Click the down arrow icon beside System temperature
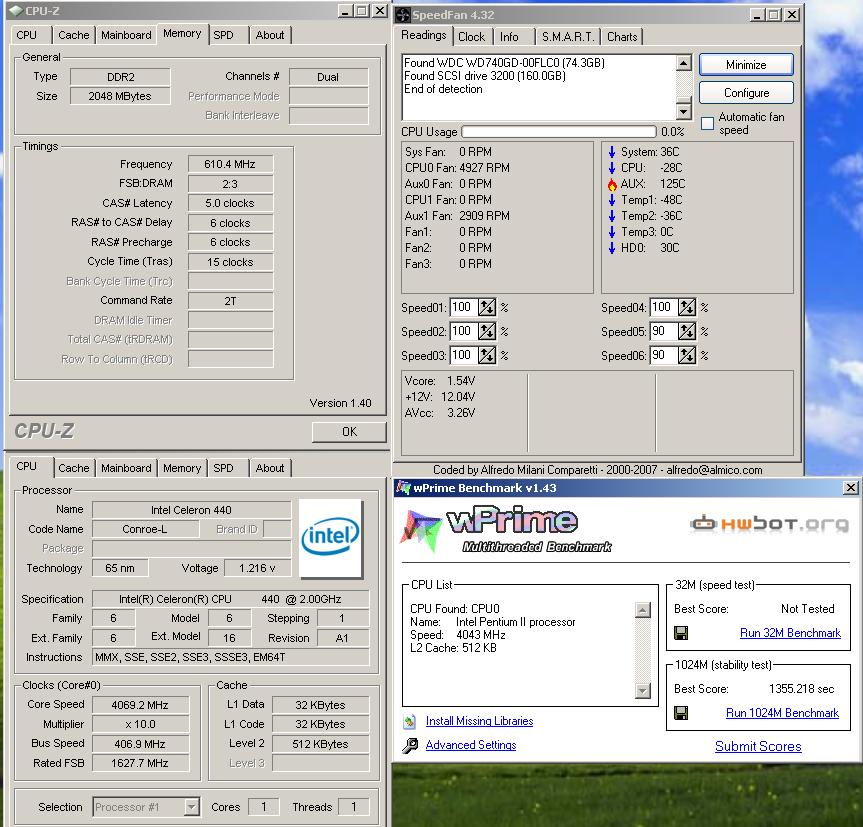Image resolution: width=863 pixels, height=827 pixels. (x=612, y=152)
